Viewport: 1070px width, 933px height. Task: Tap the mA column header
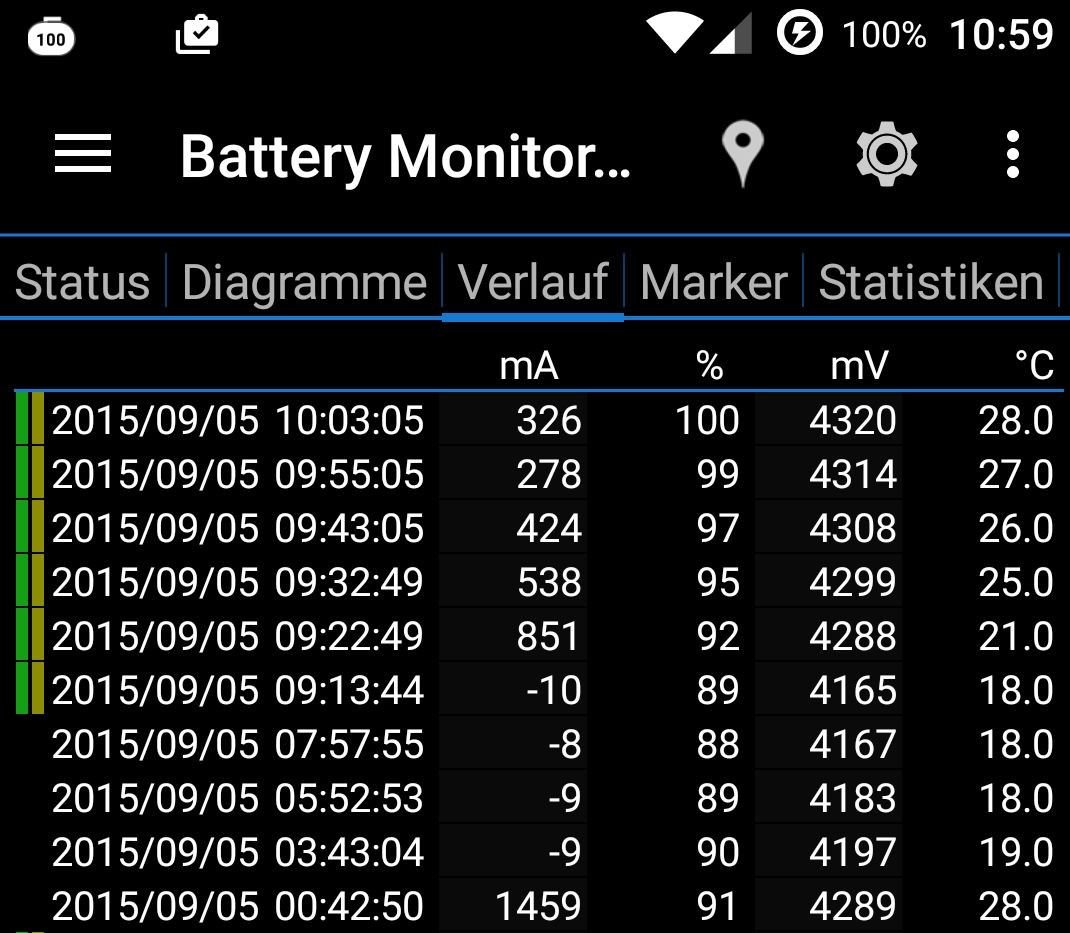pyautogui.click(x=528, y=366)
